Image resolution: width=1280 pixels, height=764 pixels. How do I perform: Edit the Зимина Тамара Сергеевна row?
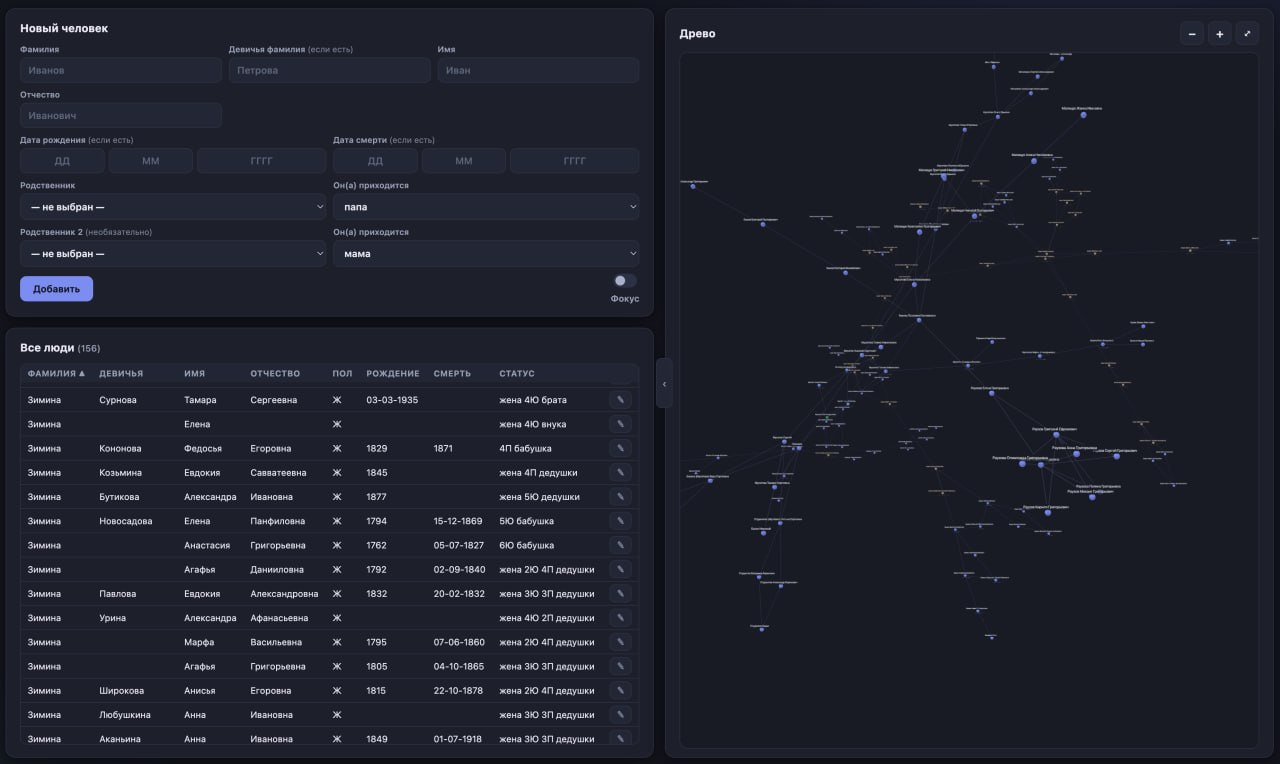tap(620, 400)
